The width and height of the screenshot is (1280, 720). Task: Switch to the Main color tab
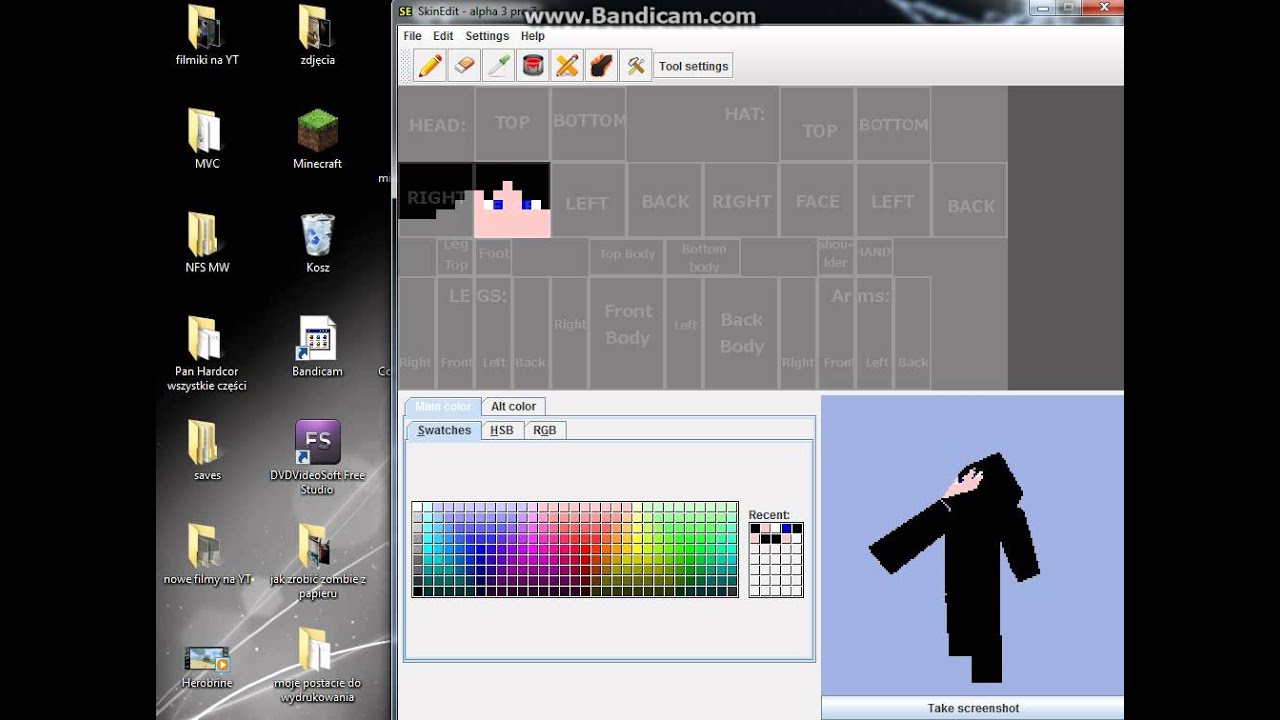[x=442, y=406]
